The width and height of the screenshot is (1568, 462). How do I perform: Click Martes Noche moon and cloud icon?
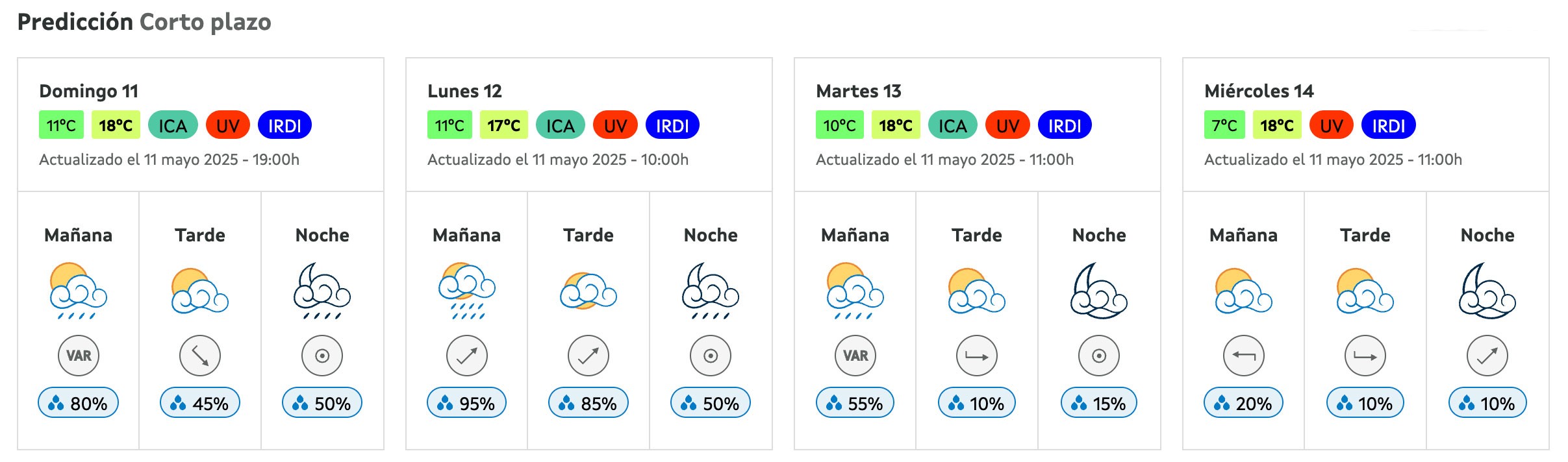point(1099,291)
